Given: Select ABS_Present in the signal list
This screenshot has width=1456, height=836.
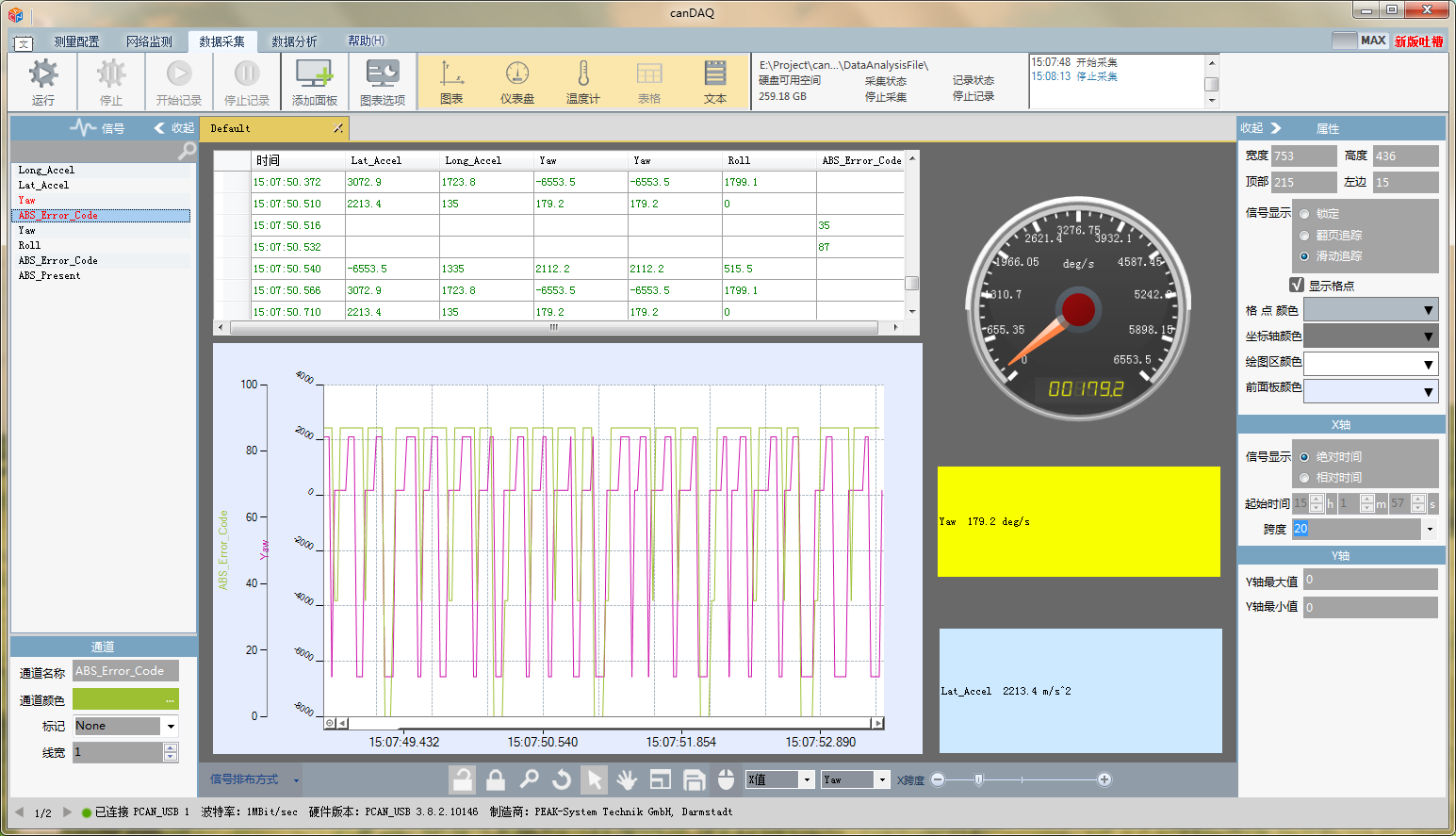Looking at the screenshot, I should (49, 275).
